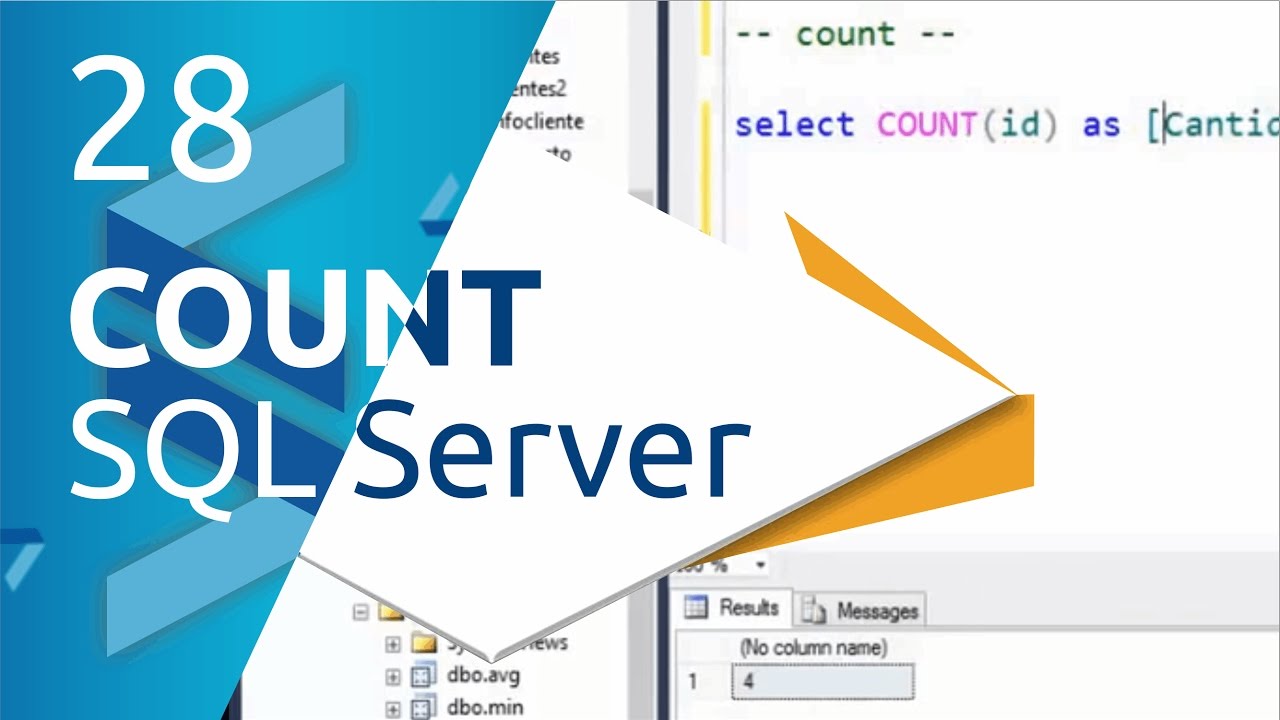
Task: Click the 'as' keyword in the query
Action: [1100, 125]
